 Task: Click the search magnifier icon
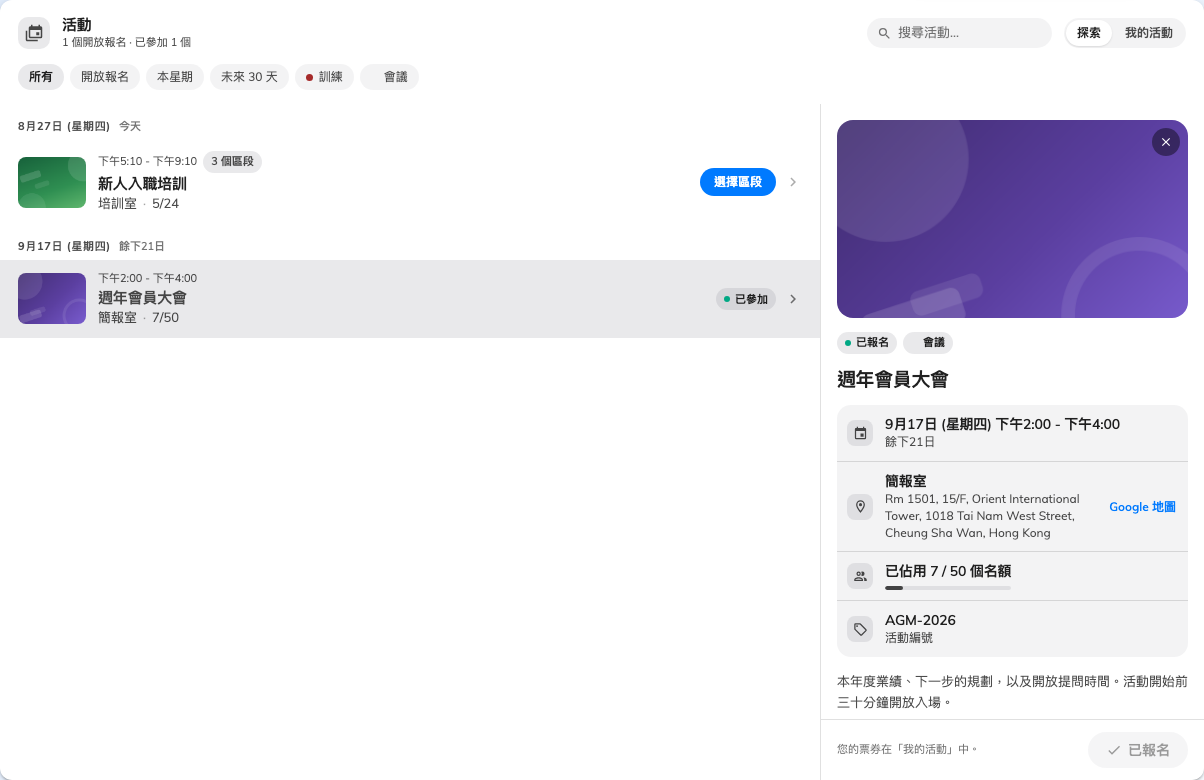pyautogui.click(x=884, y=33)
